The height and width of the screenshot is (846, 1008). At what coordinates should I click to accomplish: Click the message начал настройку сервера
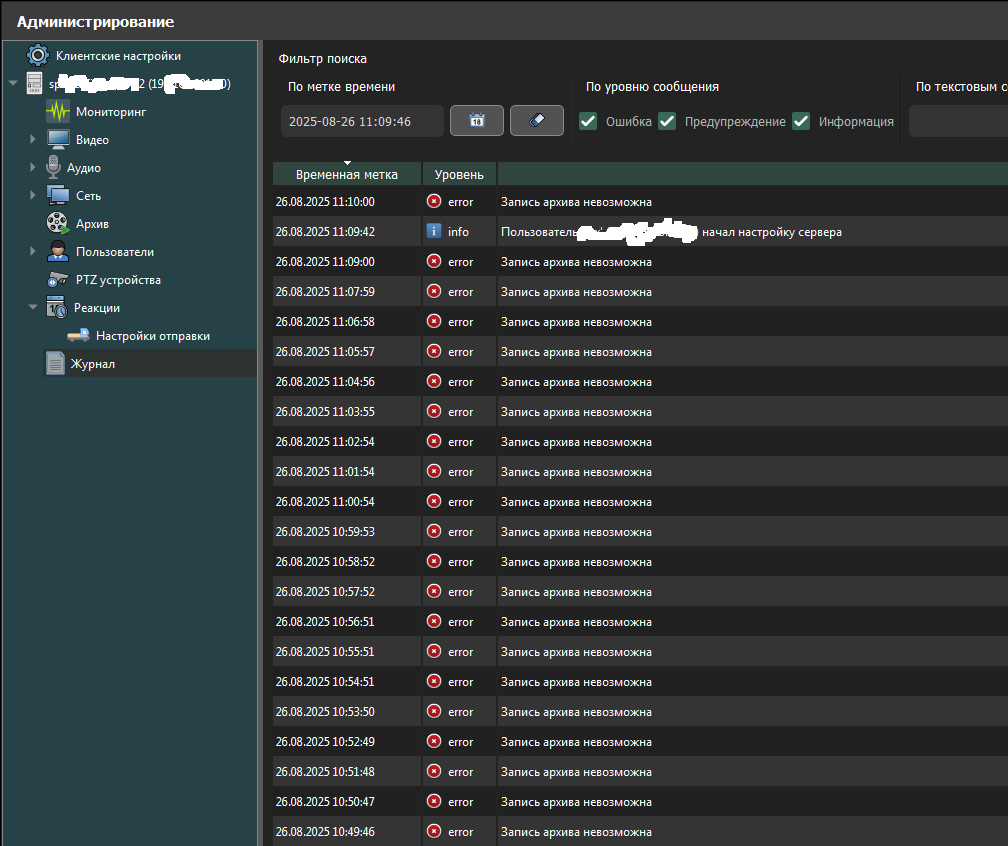pos(771,232)
